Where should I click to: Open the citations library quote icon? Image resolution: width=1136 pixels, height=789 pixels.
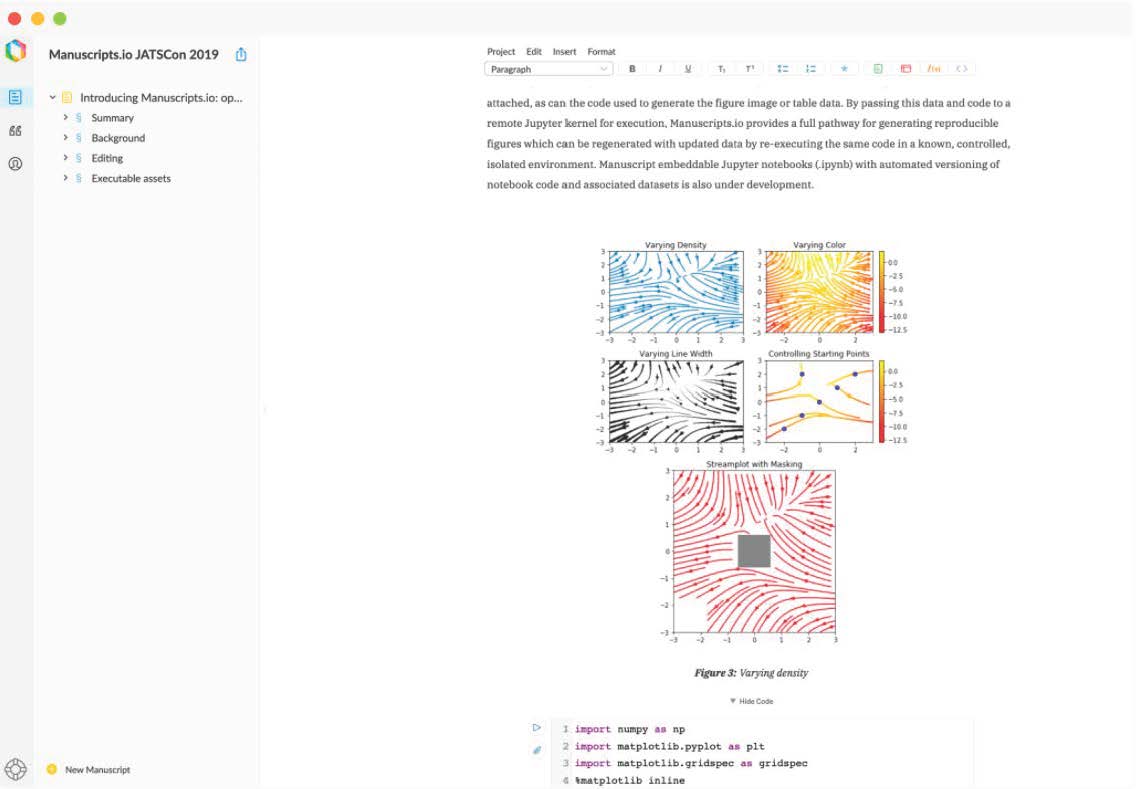click(15, 131)
